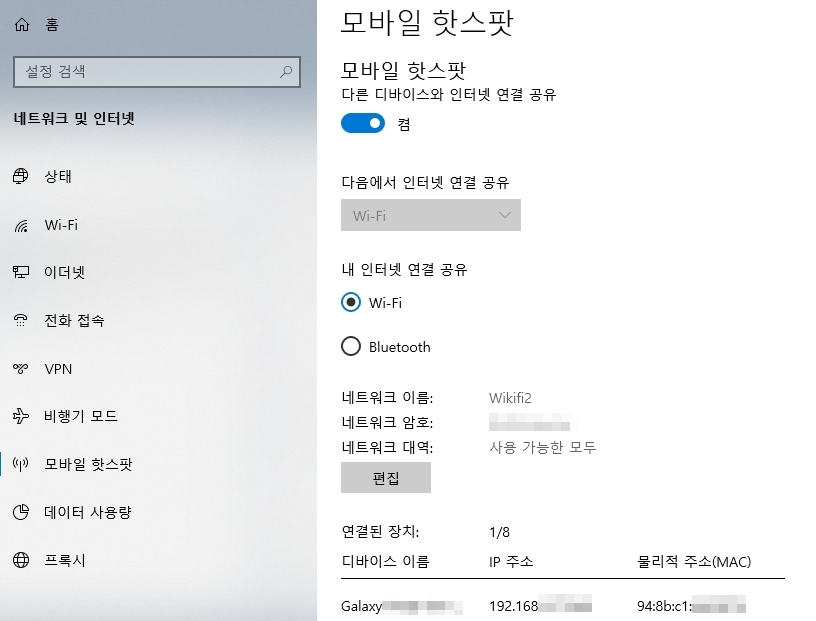Click the connected devices count 1/8

pyautogui.click(x=500, y=532)
